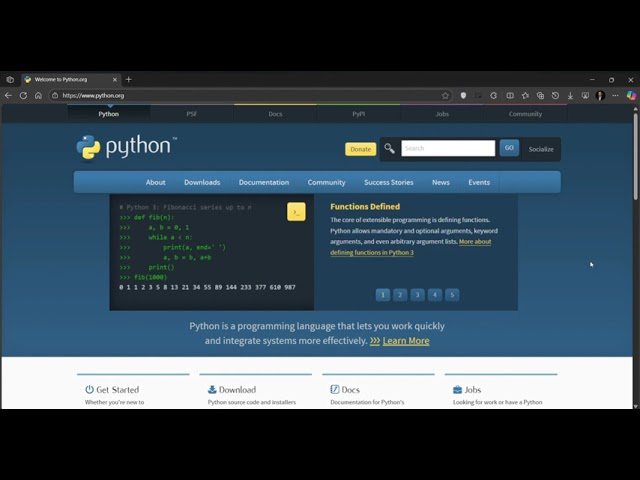Follow the Learn More link
Viewport: 640px width, 480px height.
[x=406, y=341]
